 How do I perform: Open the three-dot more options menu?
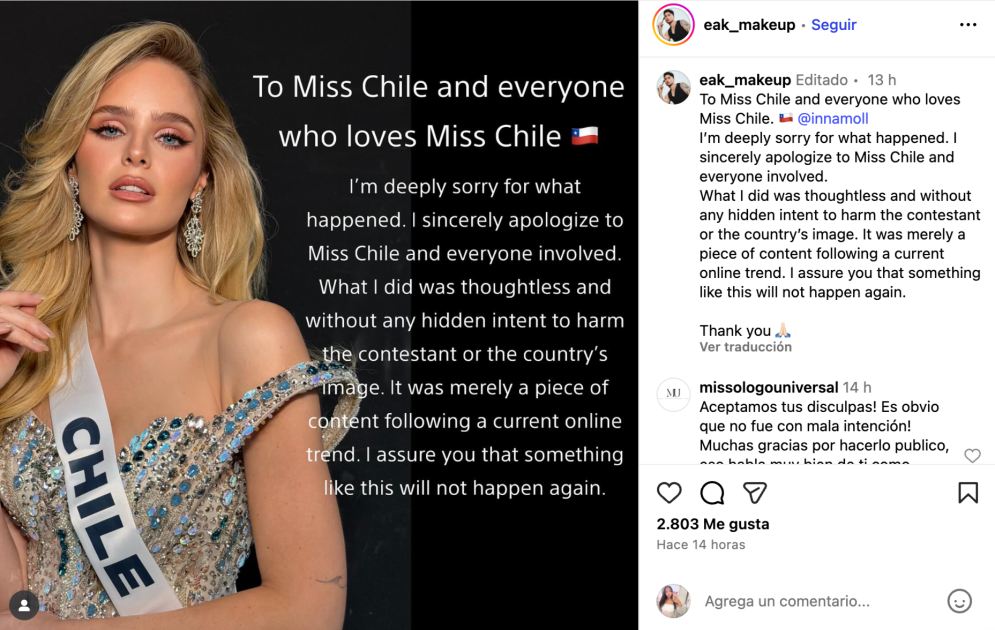tap(968, 25)
